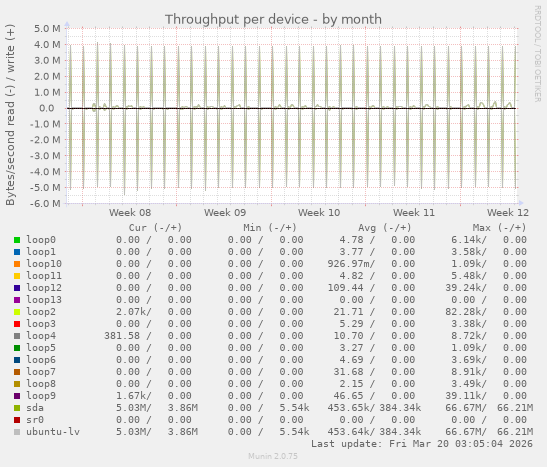Click the loop4 gray color swatch

17,336
